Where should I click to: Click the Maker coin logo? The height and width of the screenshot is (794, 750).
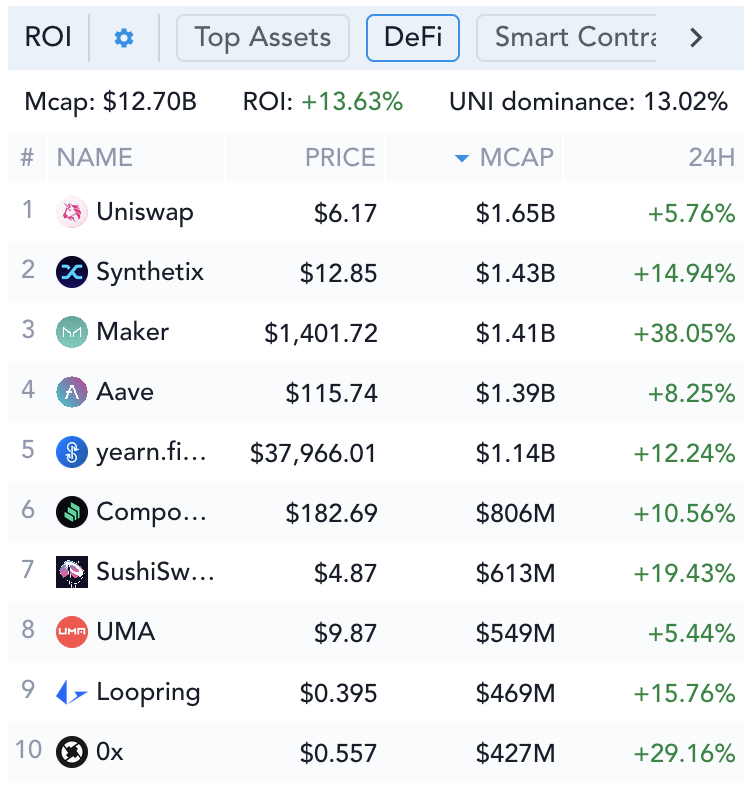pyautogui.click(x=71, y=332)
